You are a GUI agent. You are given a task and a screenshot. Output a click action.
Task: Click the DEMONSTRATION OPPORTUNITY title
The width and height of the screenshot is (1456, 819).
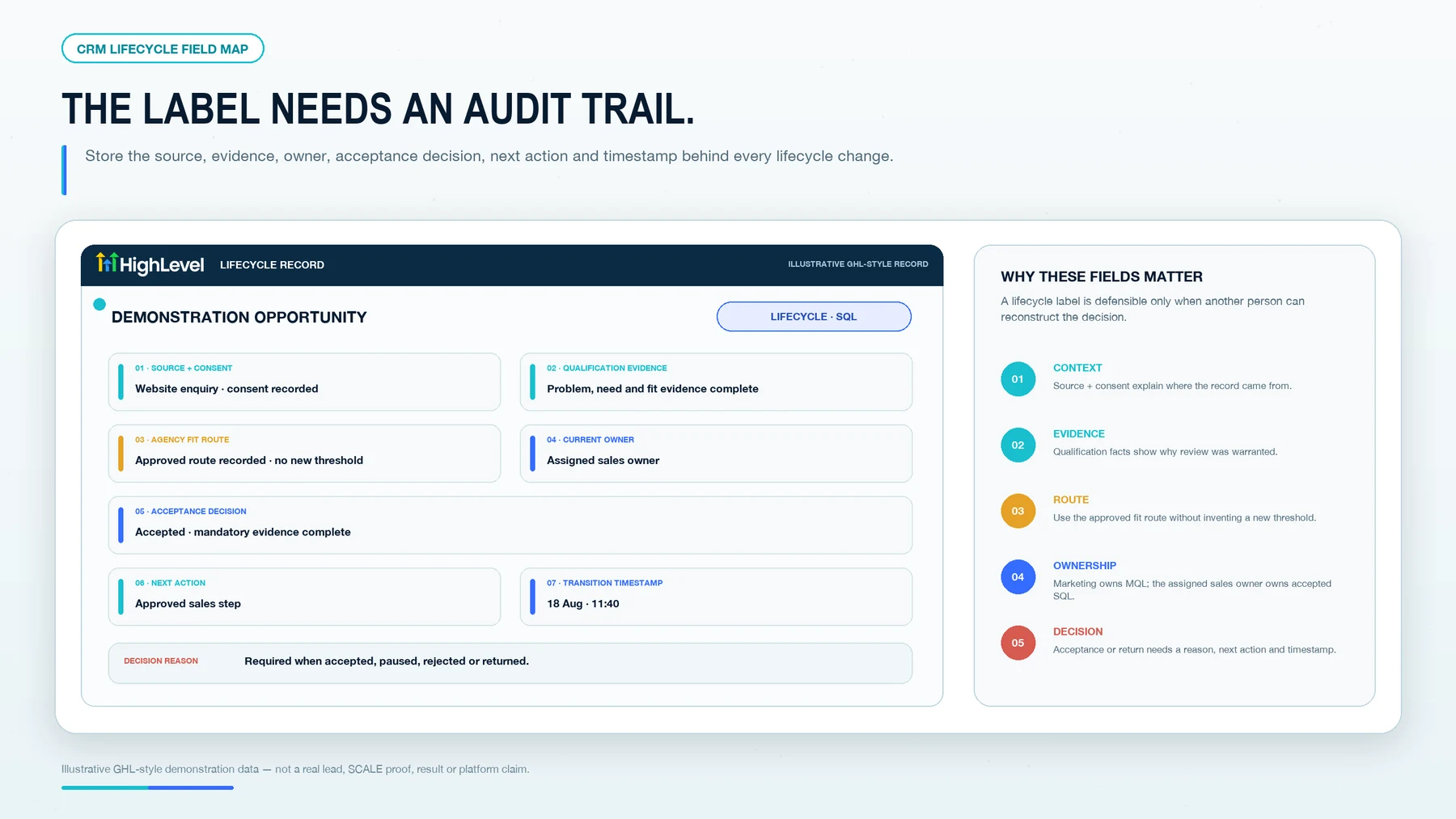239,318
